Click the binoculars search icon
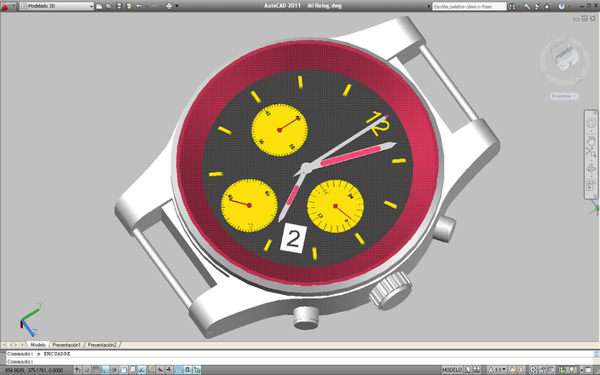 [512, 6]
